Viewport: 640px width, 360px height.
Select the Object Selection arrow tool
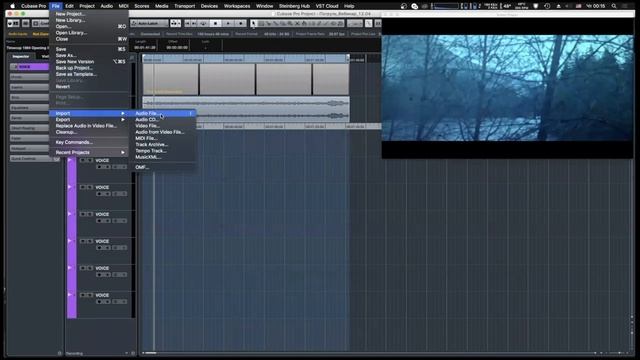click(253, 23)
